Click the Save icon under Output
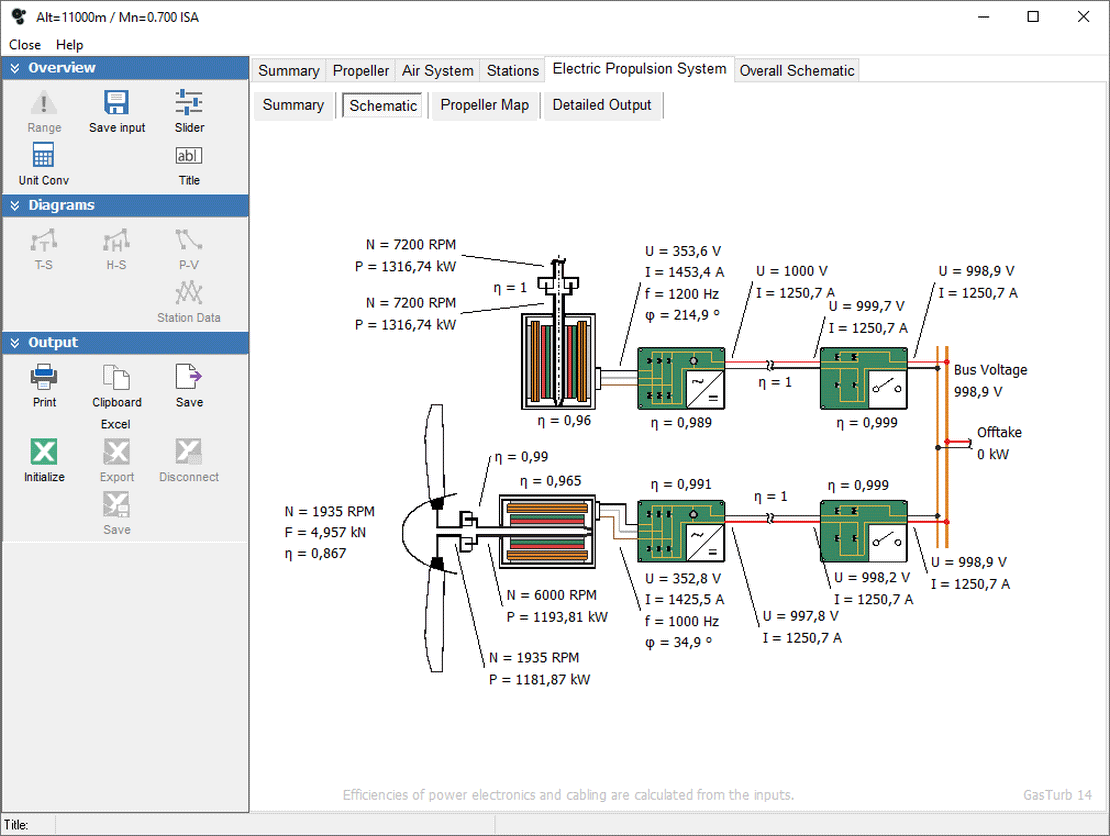 tap(189, 378)
